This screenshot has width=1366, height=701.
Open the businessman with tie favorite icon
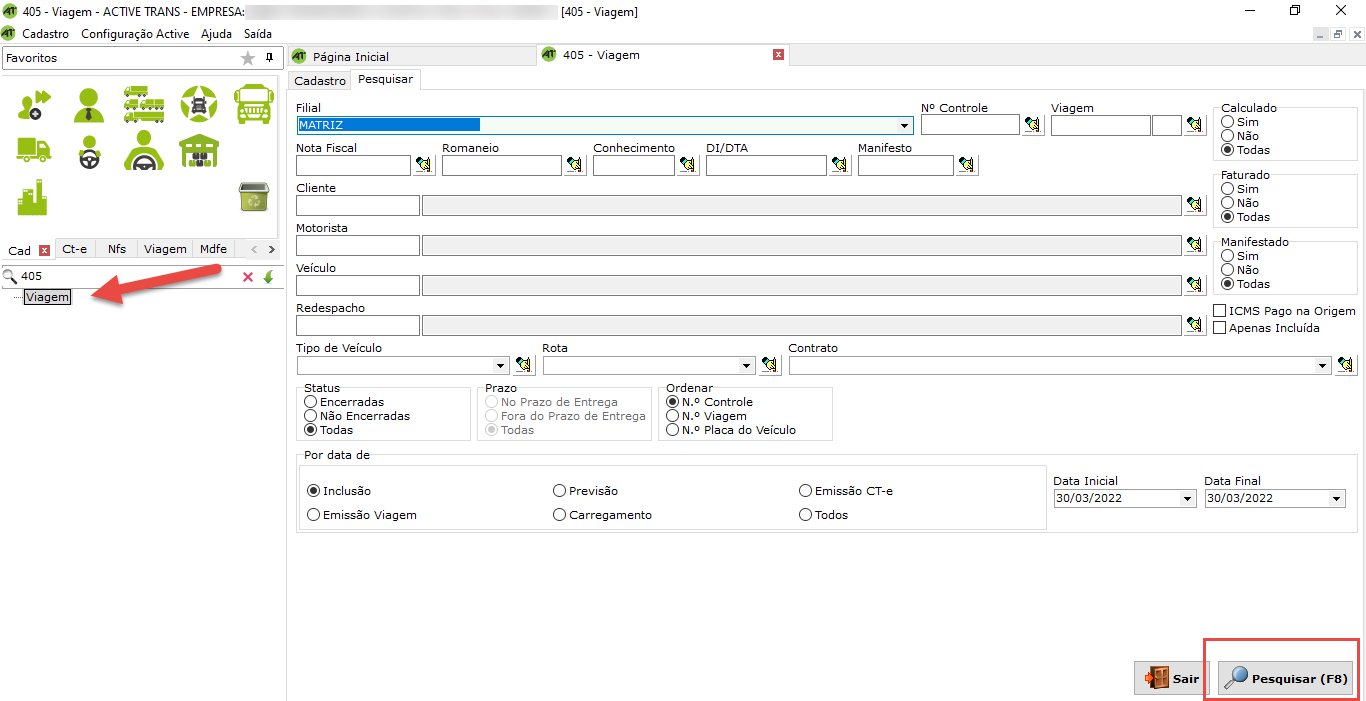pos(89,104)
